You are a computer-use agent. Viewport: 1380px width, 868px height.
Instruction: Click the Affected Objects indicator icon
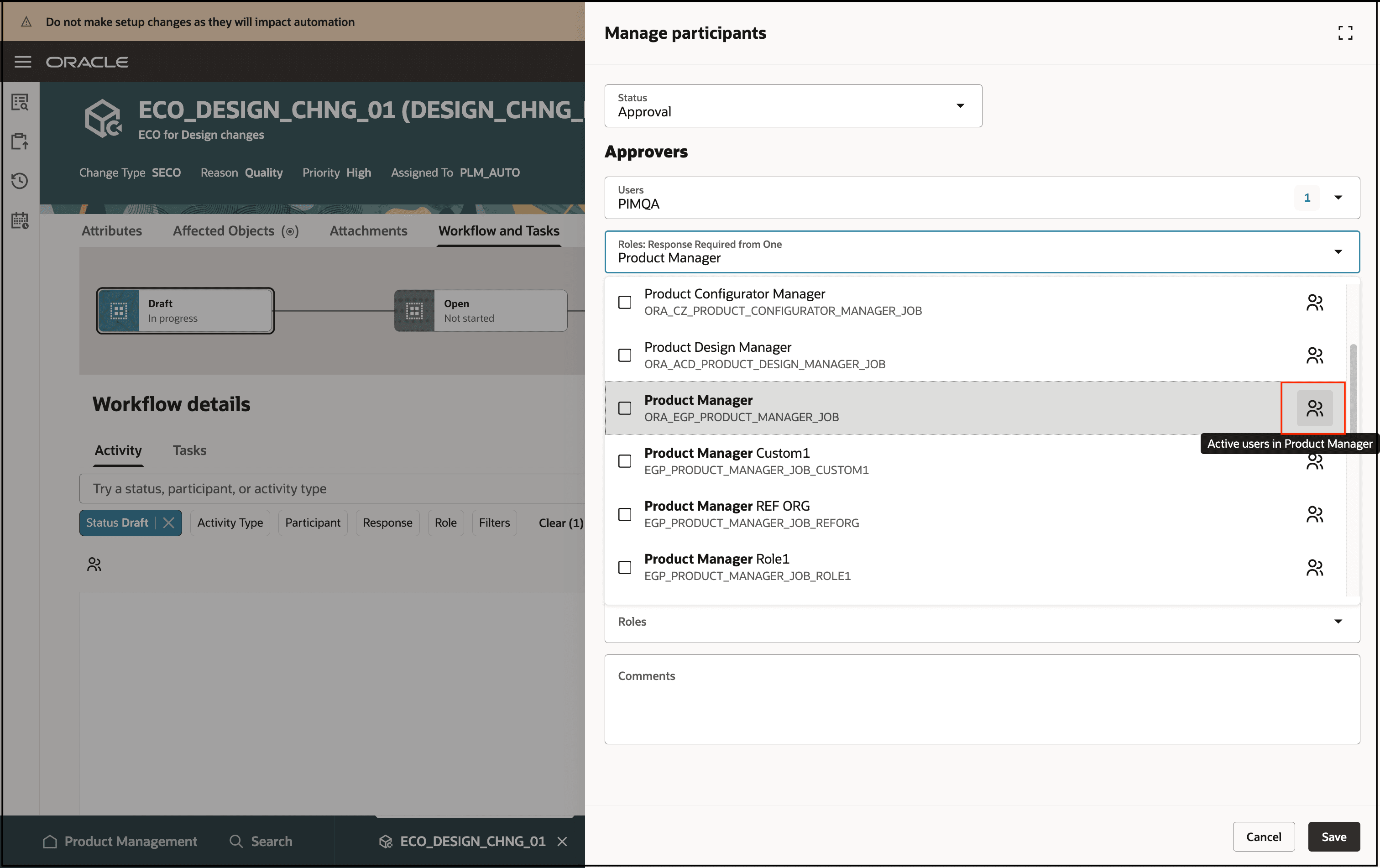tap(290, 231)
